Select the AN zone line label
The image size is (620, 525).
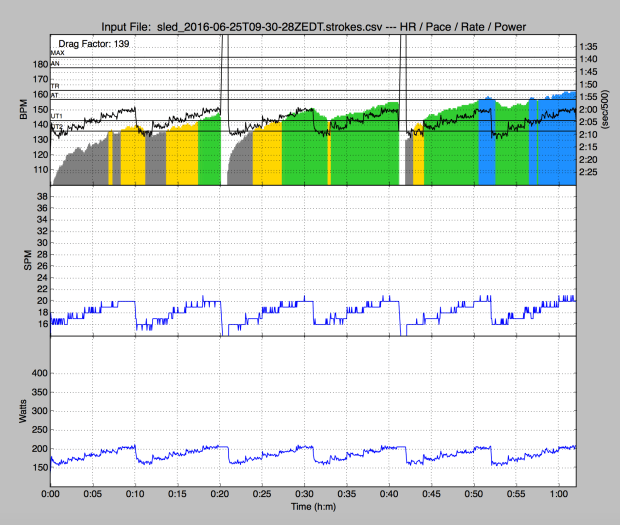(x=55, y=63)
